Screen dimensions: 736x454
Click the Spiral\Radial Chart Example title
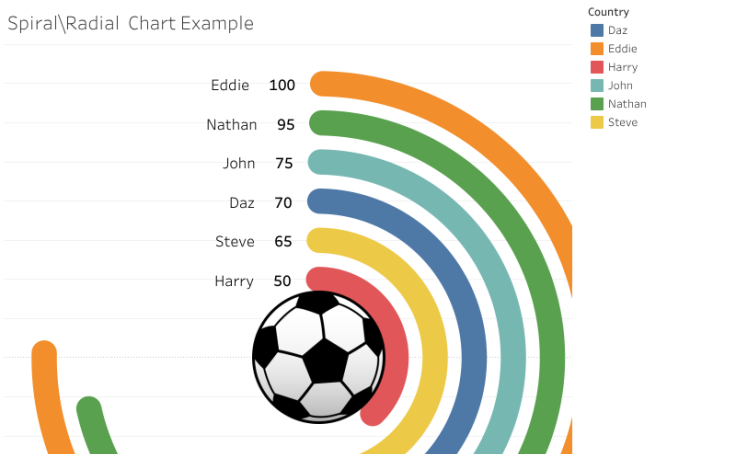point(131,23)
